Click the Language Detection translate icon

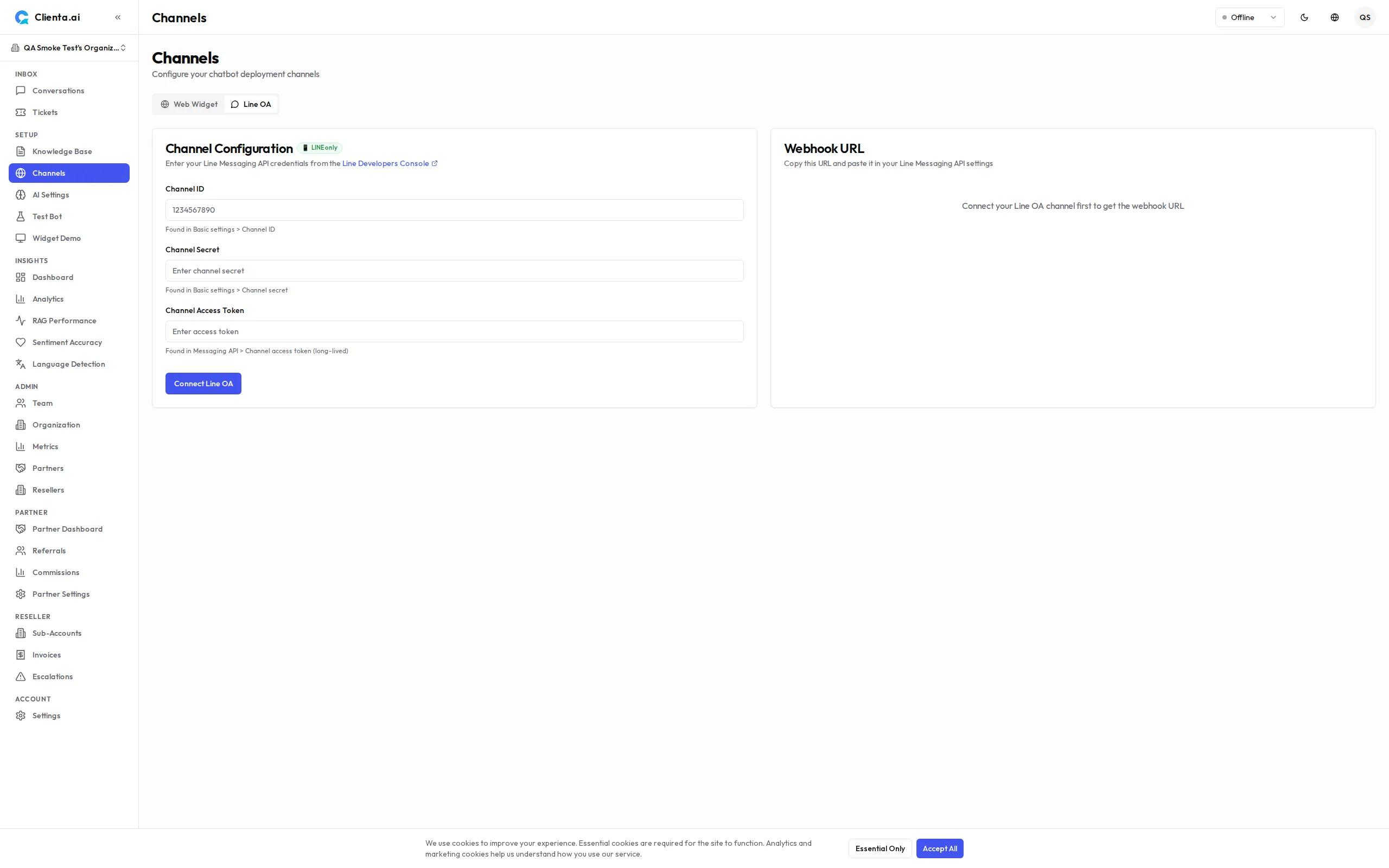tap(21, 364)
